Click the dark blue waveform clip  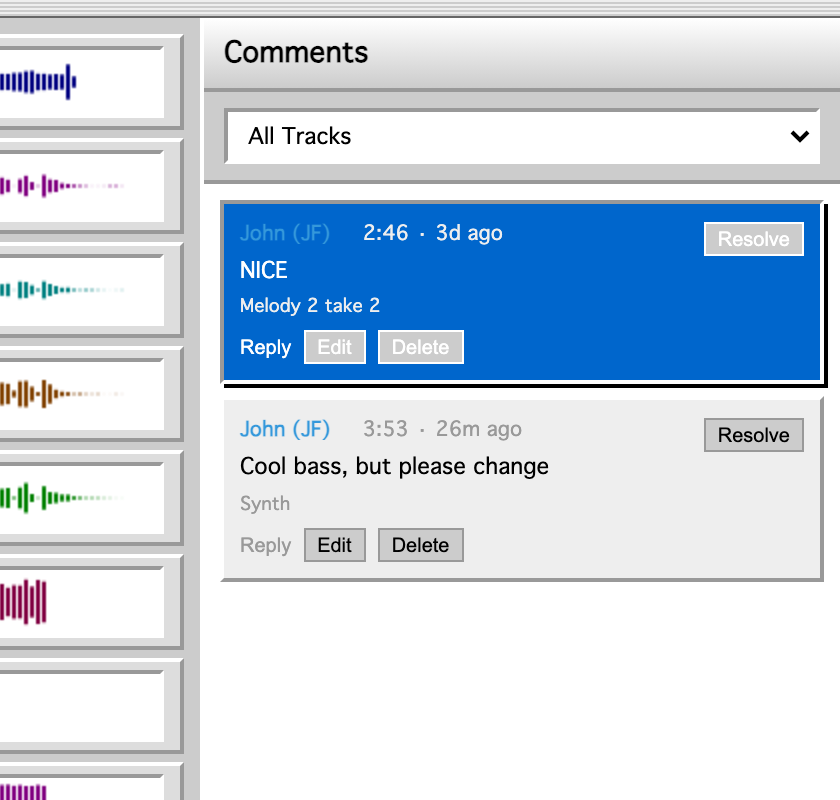tap(40, 80)
